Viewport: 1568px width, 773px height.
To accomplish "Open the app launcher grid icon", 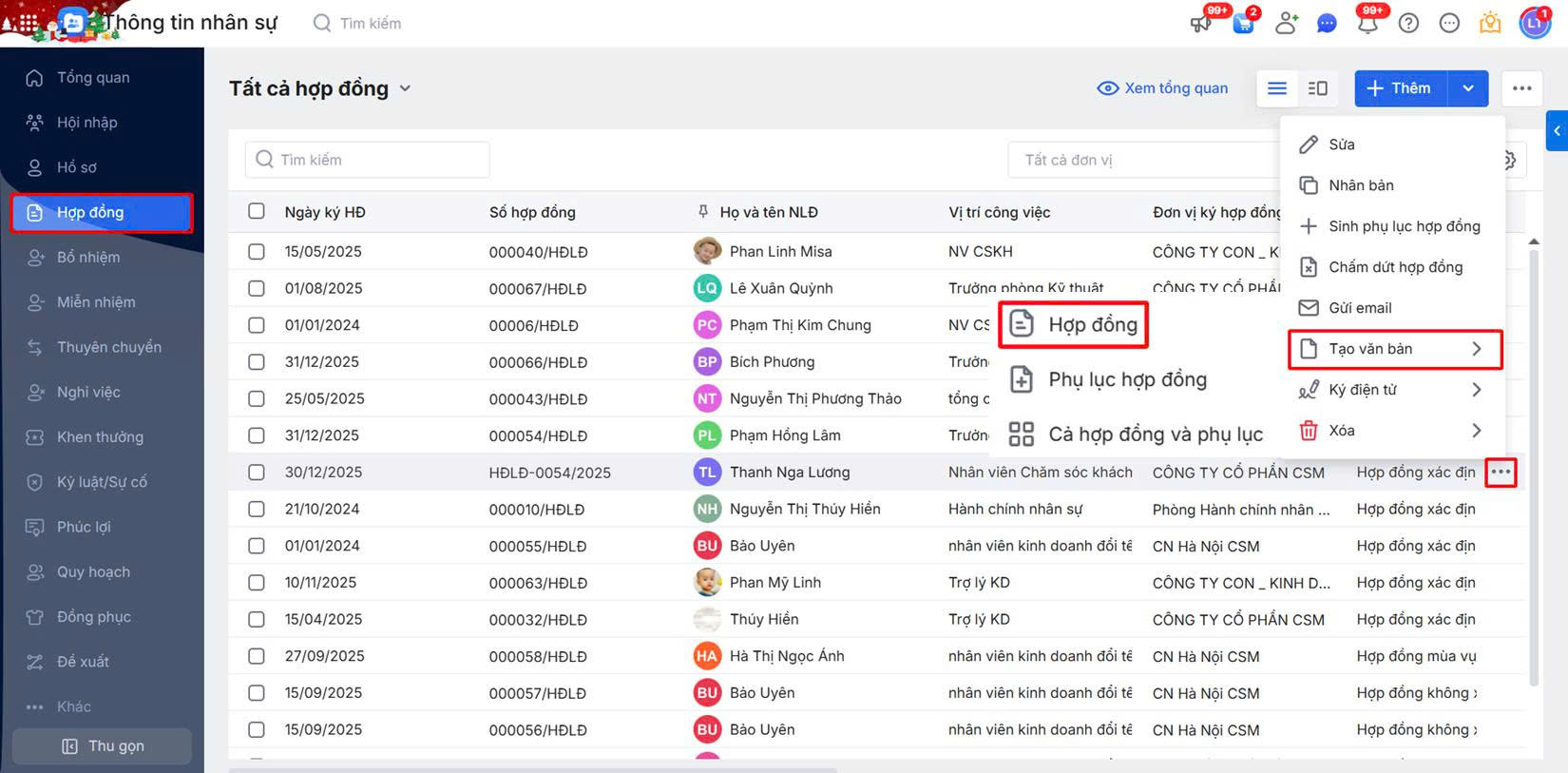I will 28,23.
